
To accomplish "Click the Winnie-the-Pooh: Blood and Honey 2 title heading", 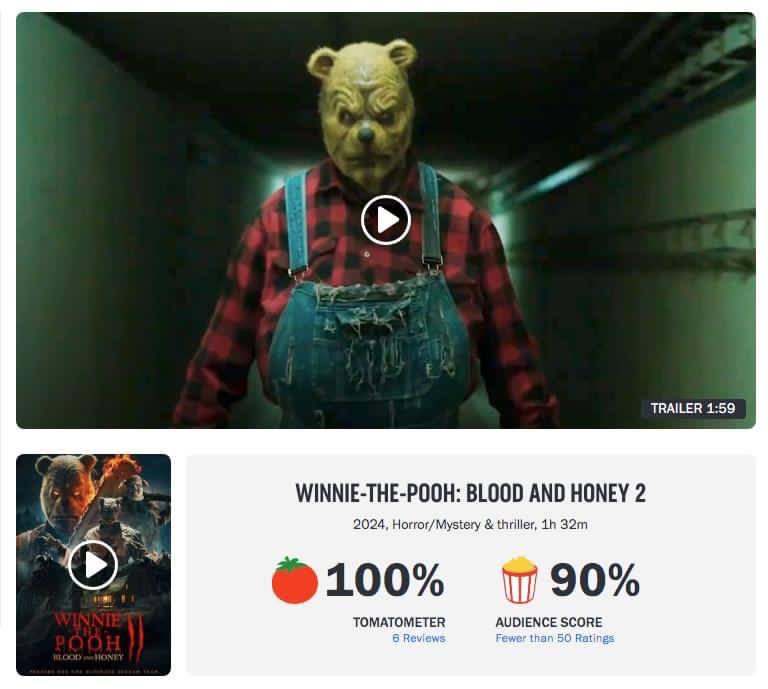I will click(x=470, y=493).
